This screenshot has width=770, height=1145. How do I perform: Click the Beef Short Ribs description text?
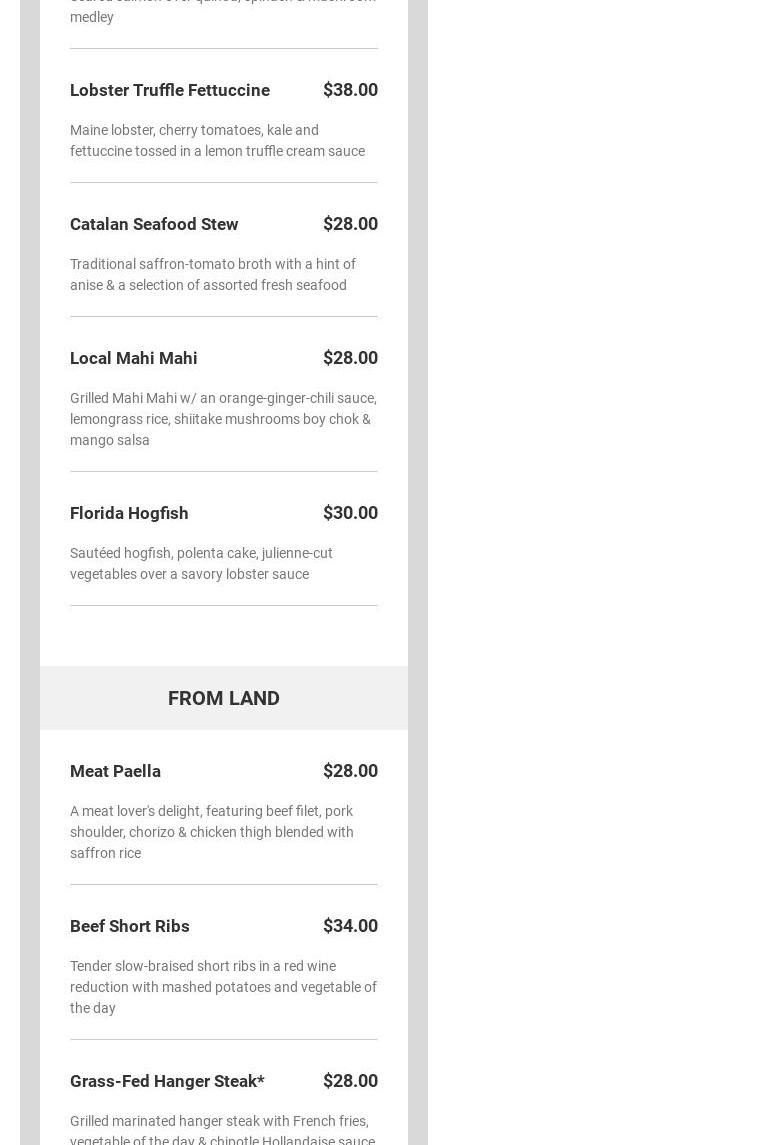224,987
